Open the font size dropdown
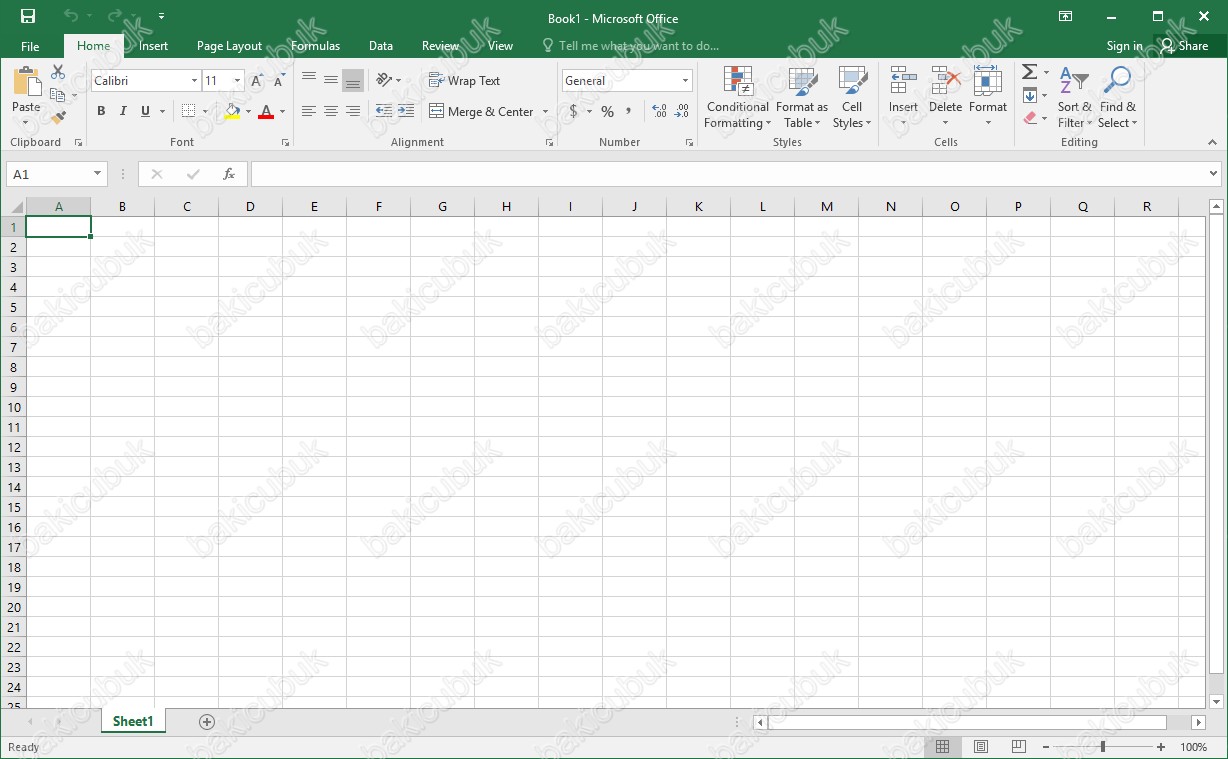1228x759 pixels. [237, 81]
